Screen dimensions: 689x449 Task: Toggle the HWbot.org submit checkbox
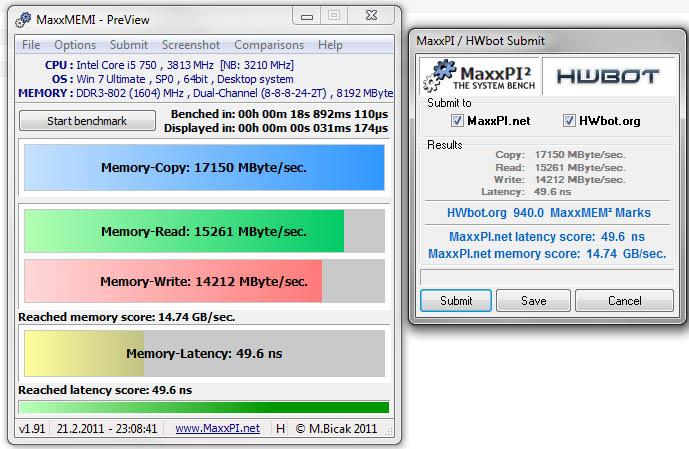[x=569, y=120]
